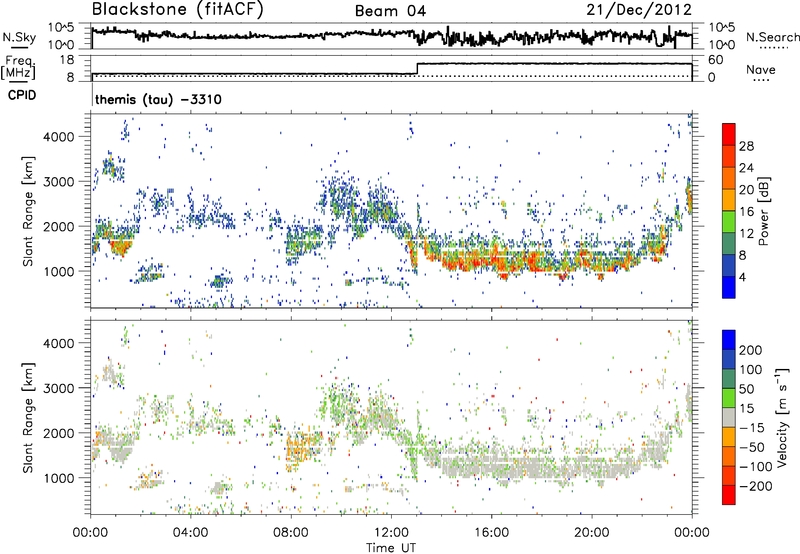Click the "1000" tick in the velocity panel
This screenshot has height=554, width=800.
pos(58,478)
